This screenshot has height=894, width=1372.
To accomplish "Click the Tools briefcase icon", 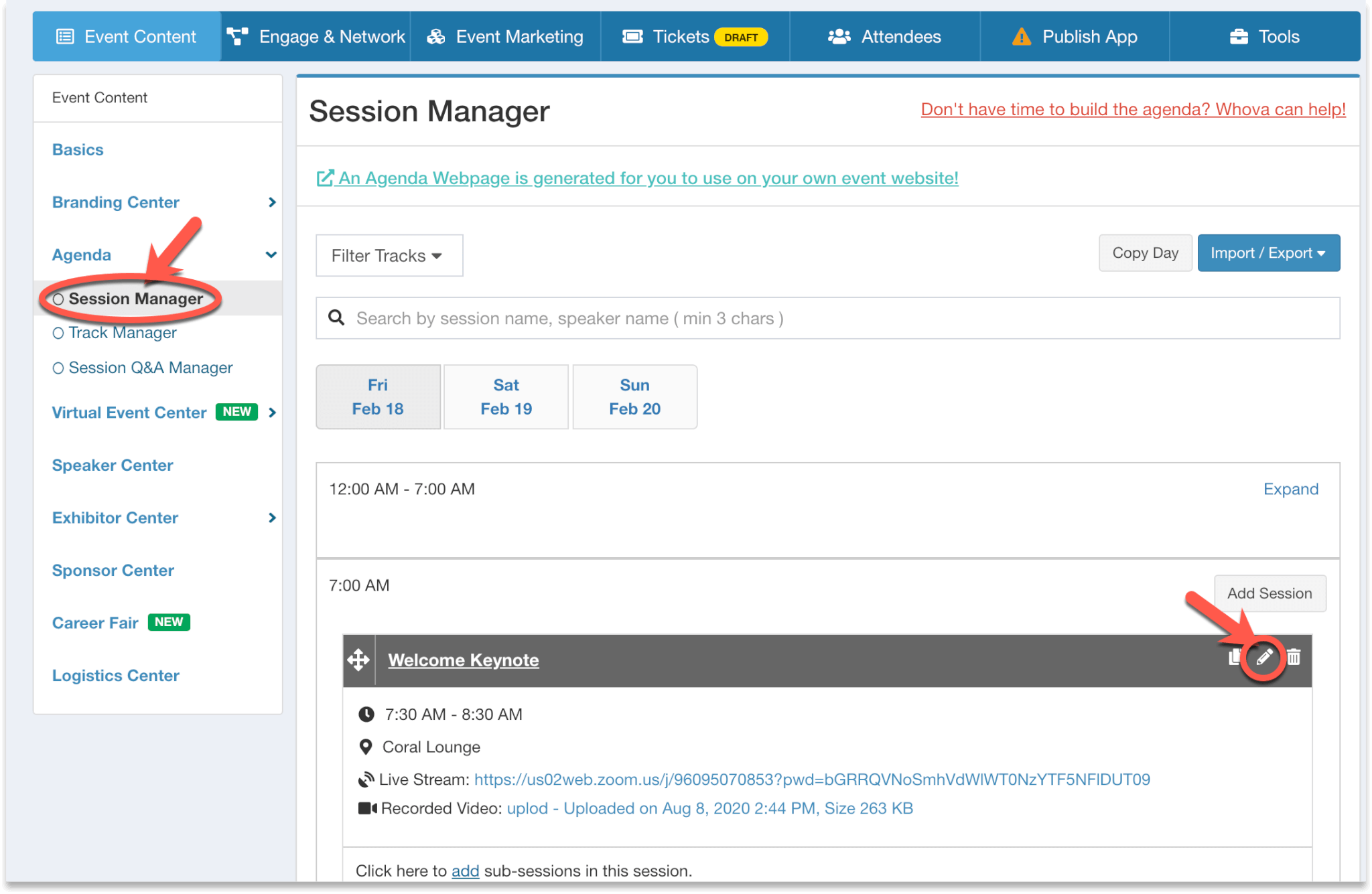I will click(1239, 37).
